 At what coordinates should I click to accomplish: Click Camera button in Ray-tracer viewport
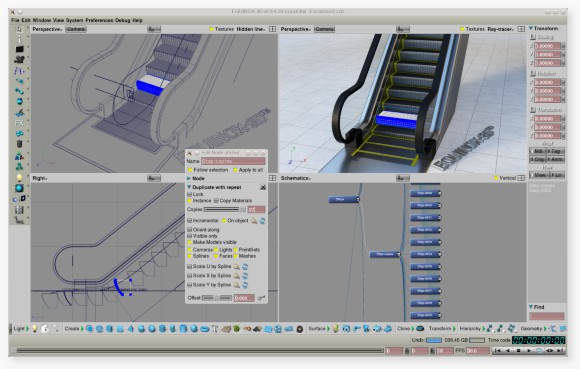[x=324, y=29]
